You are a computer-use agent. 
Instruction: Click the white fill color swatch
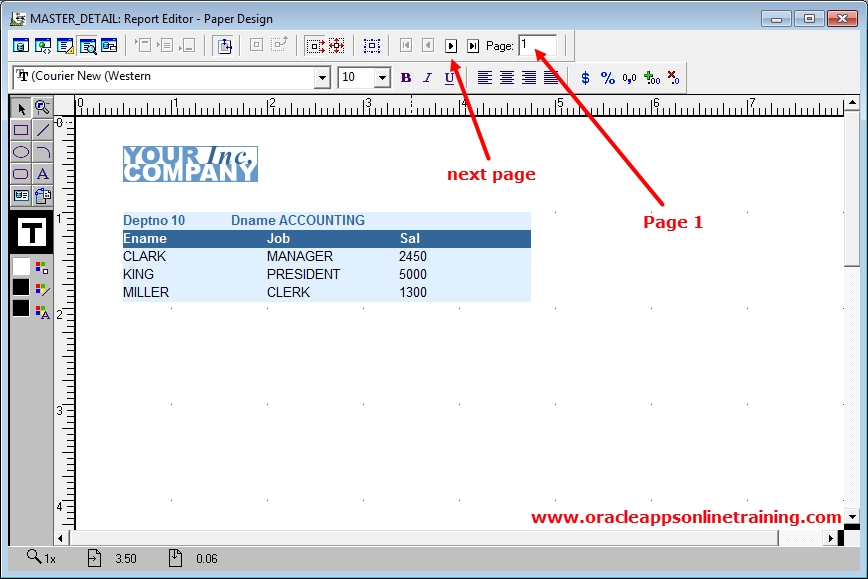pyautogui.click(x=21, y=267)
